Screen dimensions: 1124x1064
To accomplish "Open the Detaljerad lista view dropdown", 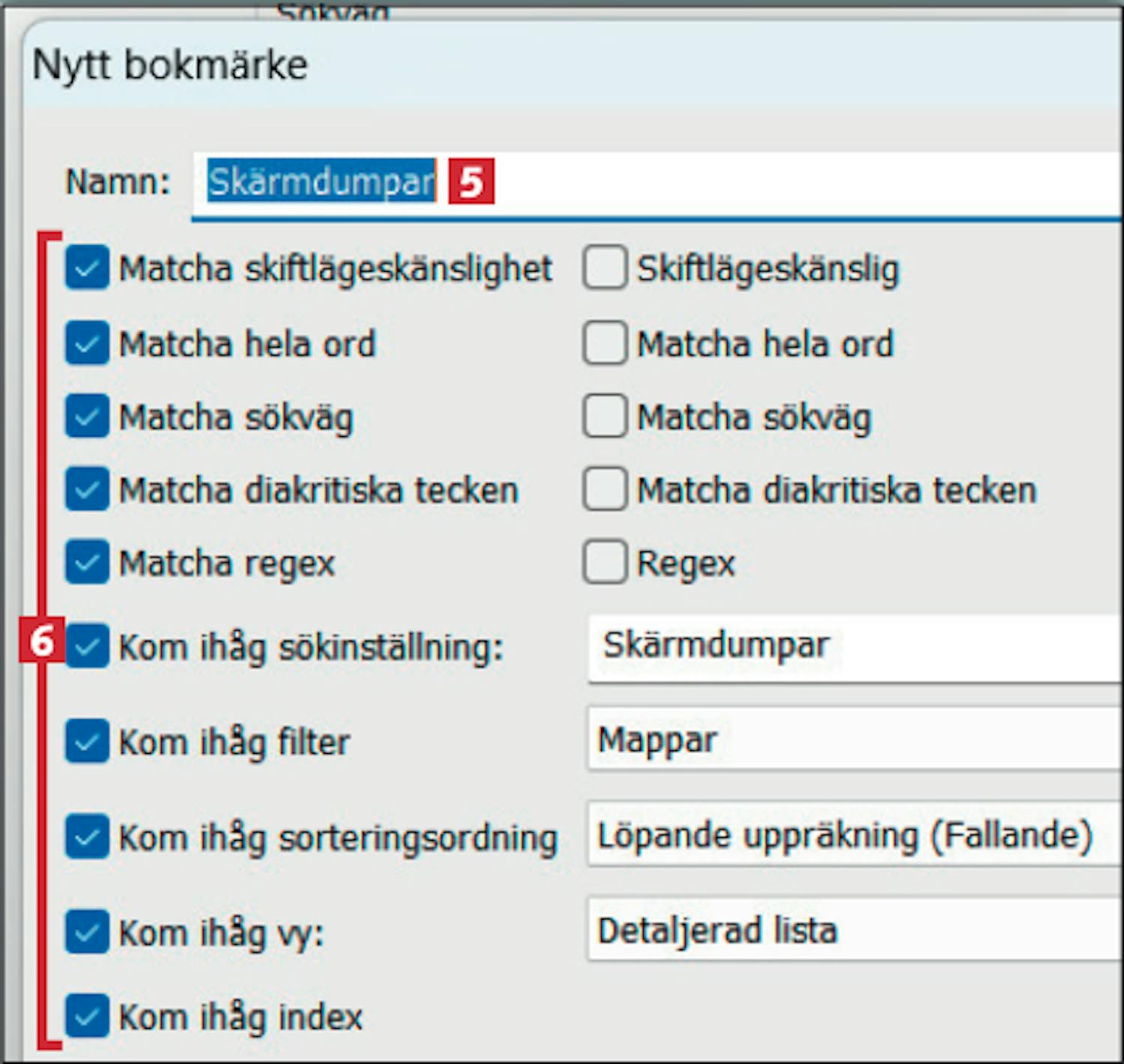I will pos(854,931).
